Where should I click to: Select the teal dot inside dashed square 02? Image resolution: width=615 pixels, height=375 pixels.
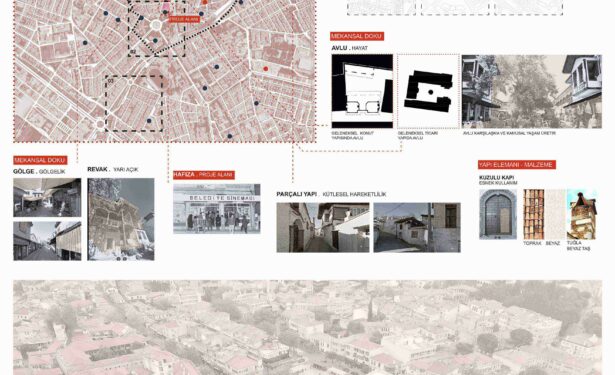tap(155, 40)
